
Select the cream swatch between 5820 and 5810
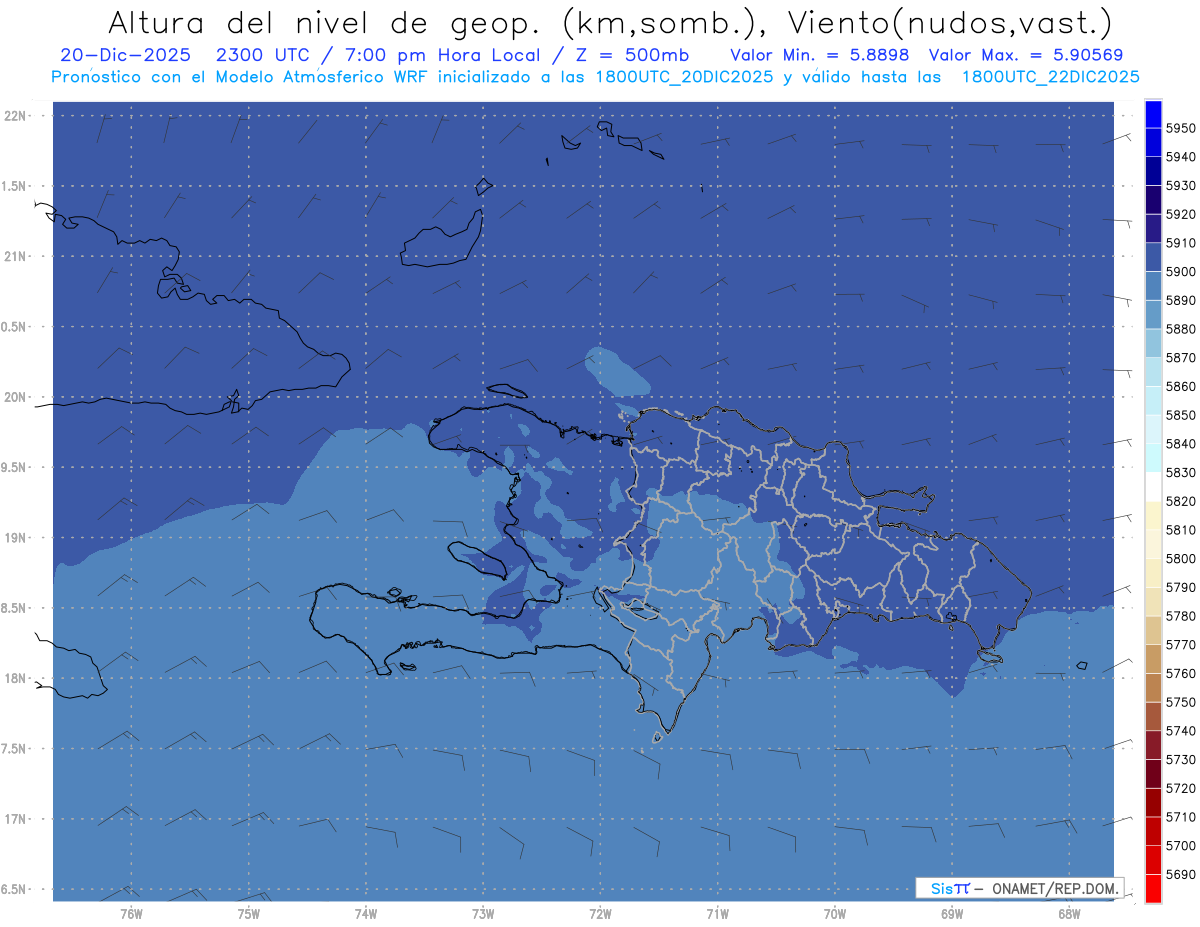click(1153, 515)
